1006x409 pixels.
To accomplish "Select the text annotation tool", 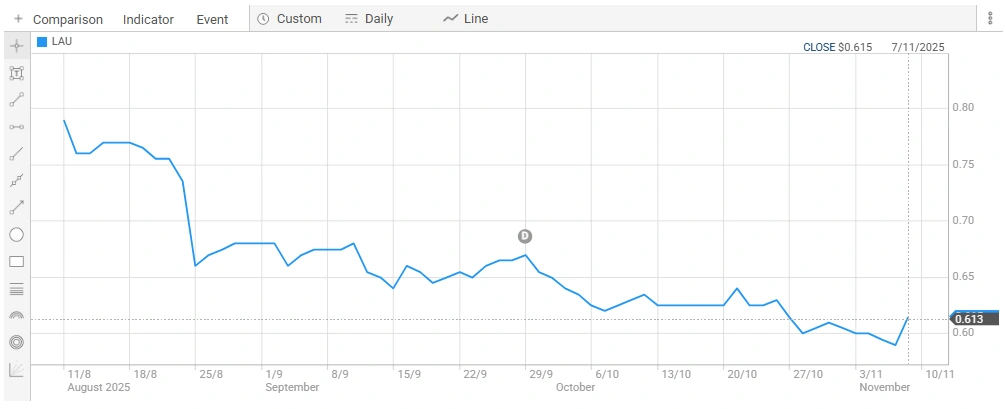I will click(x=16, y=73).
